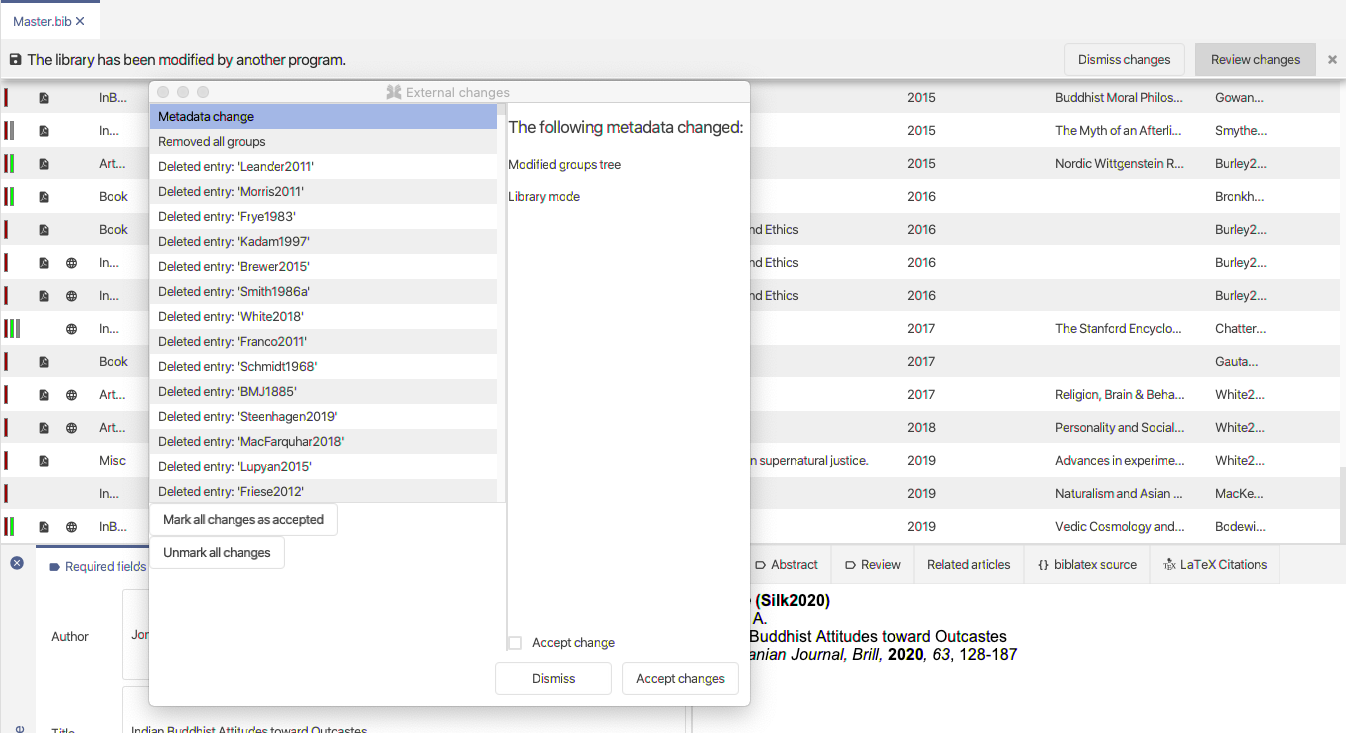Click the braces icon of biblatex source tab
The width and height of the screenshot is (1346, 733).
pyautogui.click(x=1043, y=565)
